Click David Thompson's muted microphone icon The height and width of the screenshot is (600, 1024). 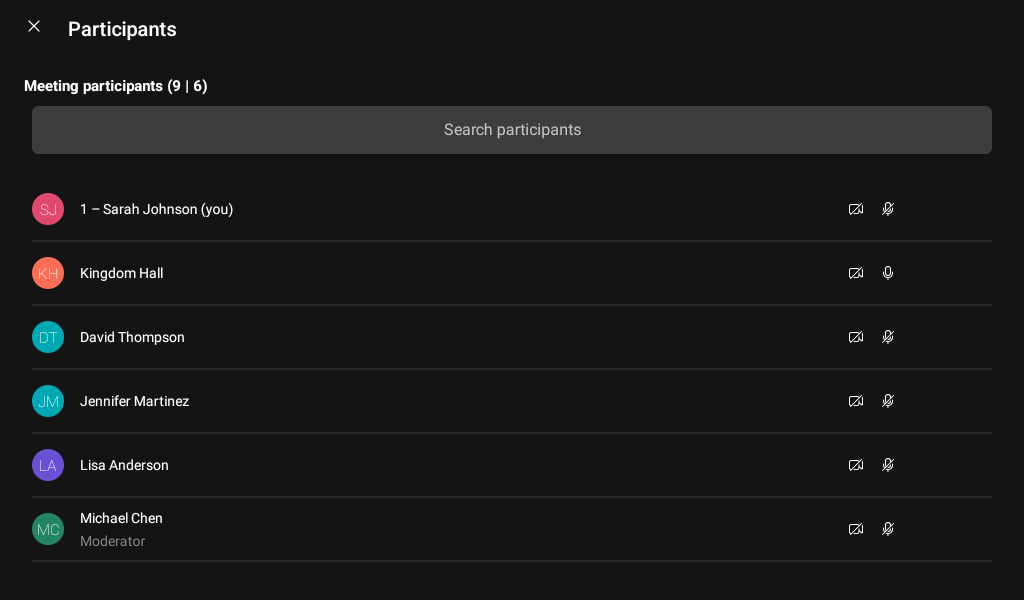[x=888, y=337]
